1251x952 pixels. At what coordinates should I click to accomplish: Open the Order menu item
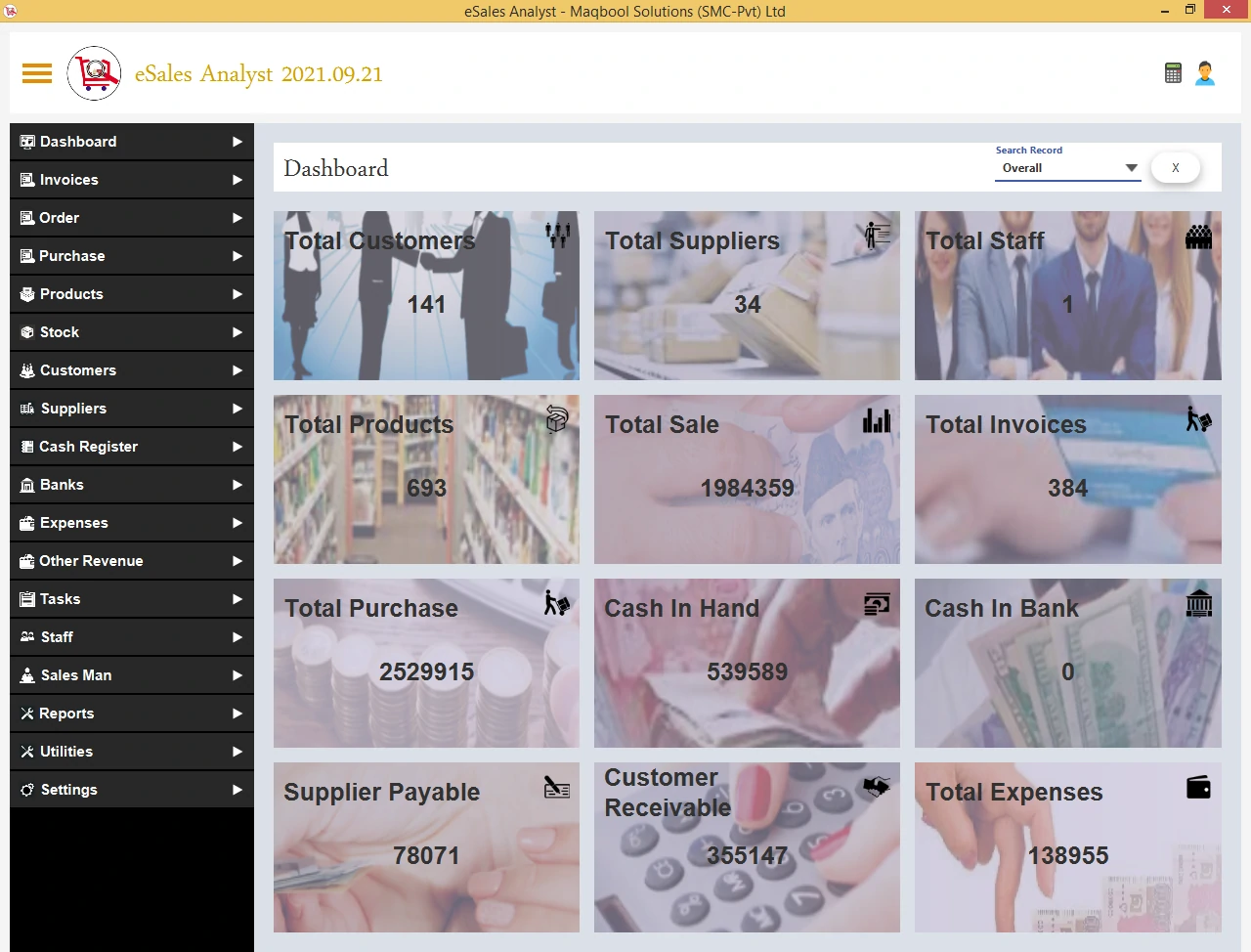click(132, 218)
